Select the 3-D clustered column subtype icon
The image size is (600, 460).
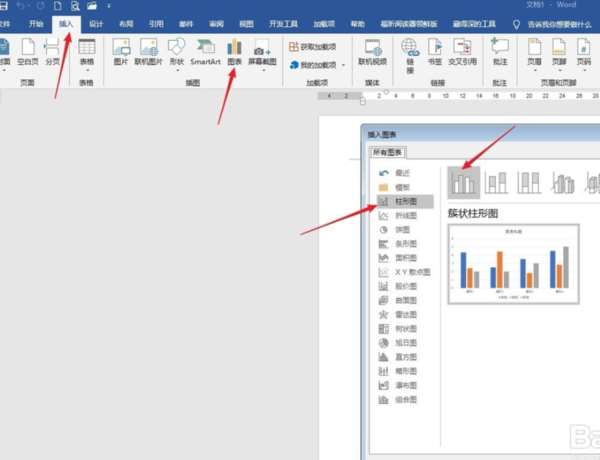[x=562, y=183]
